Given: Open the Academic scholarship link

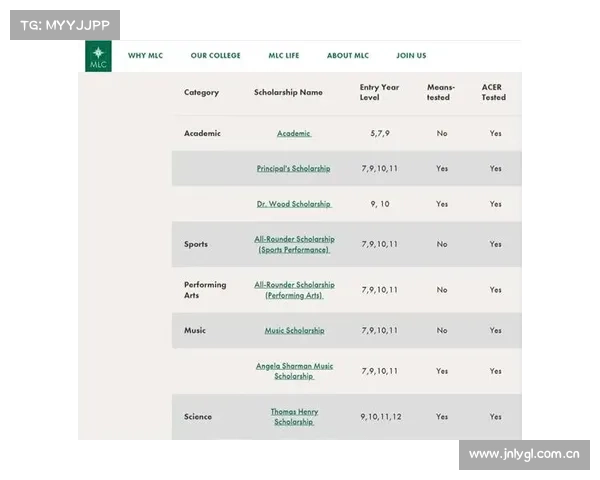Looking at the screenshot, I should (x=294, y=133).
